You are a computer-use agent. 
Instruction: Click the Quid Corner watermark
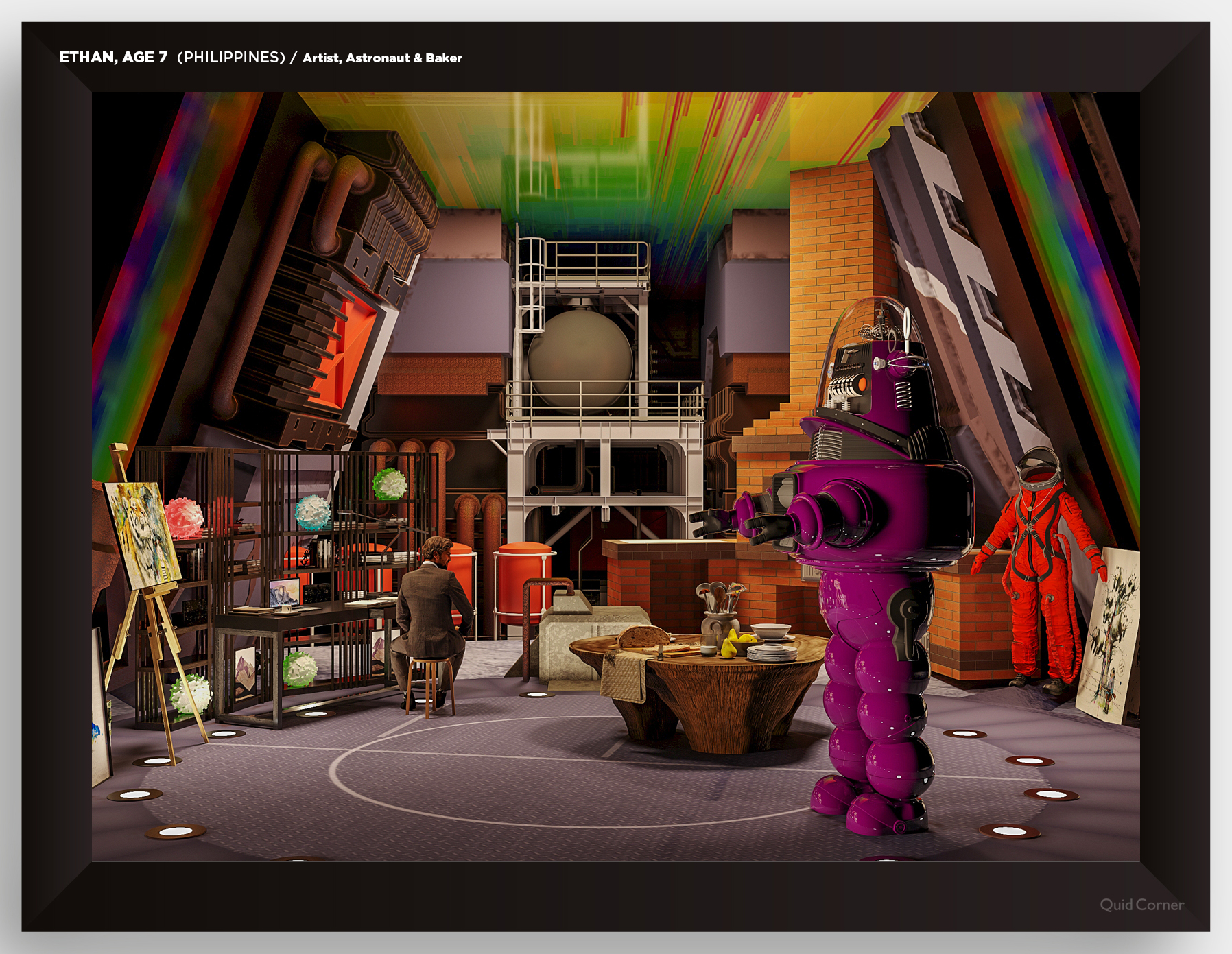click(x=1141, y=905)
